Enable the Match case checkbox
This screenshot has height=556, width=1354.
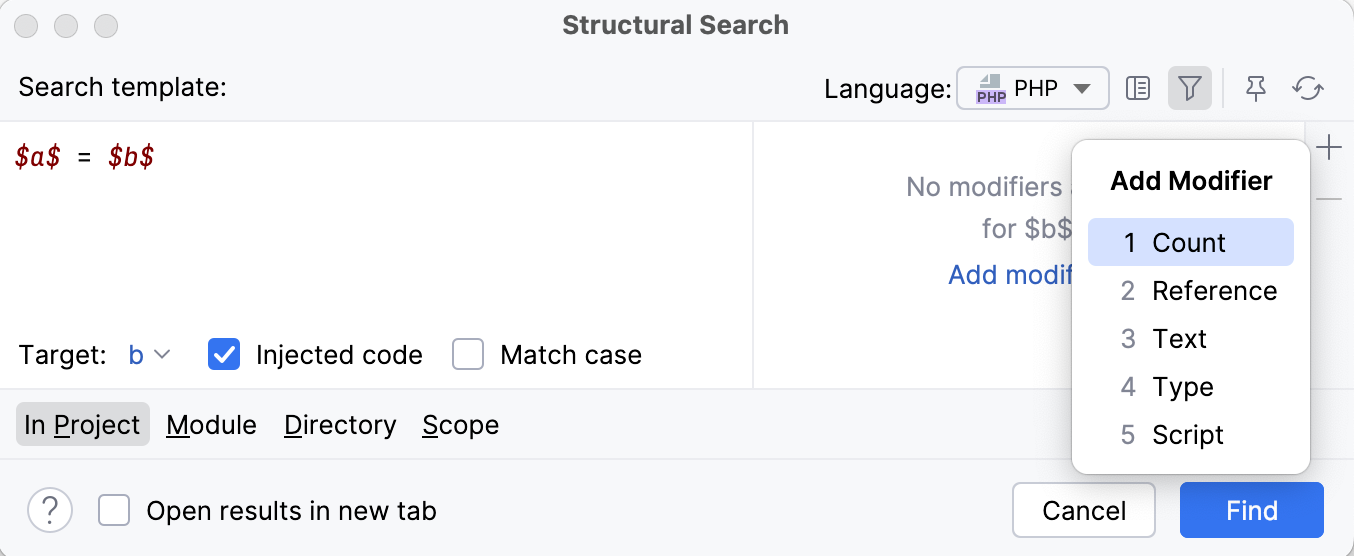pos(468,355)
